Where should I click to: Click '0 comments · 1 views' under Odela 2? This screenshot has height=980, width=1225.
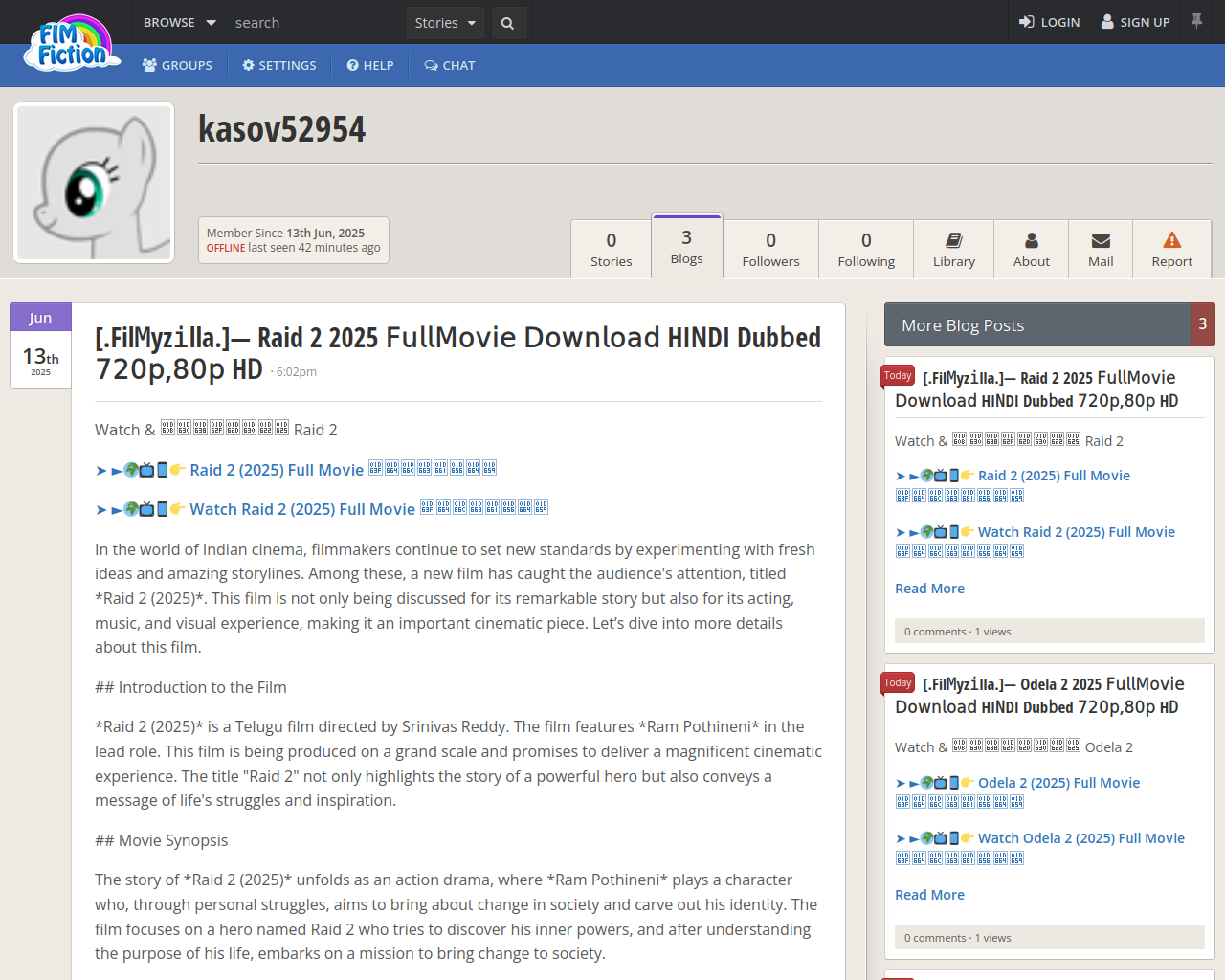coord(958,938)
